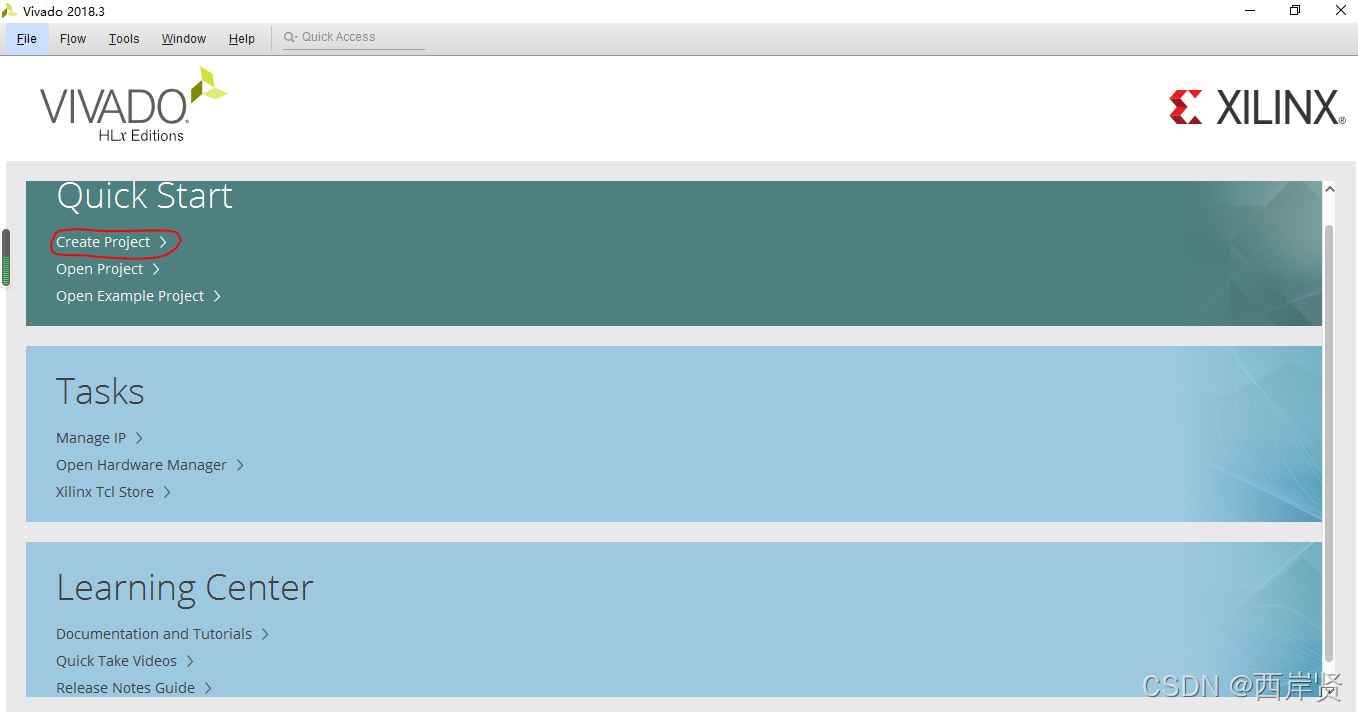Open the Help menu

[242, 39]
